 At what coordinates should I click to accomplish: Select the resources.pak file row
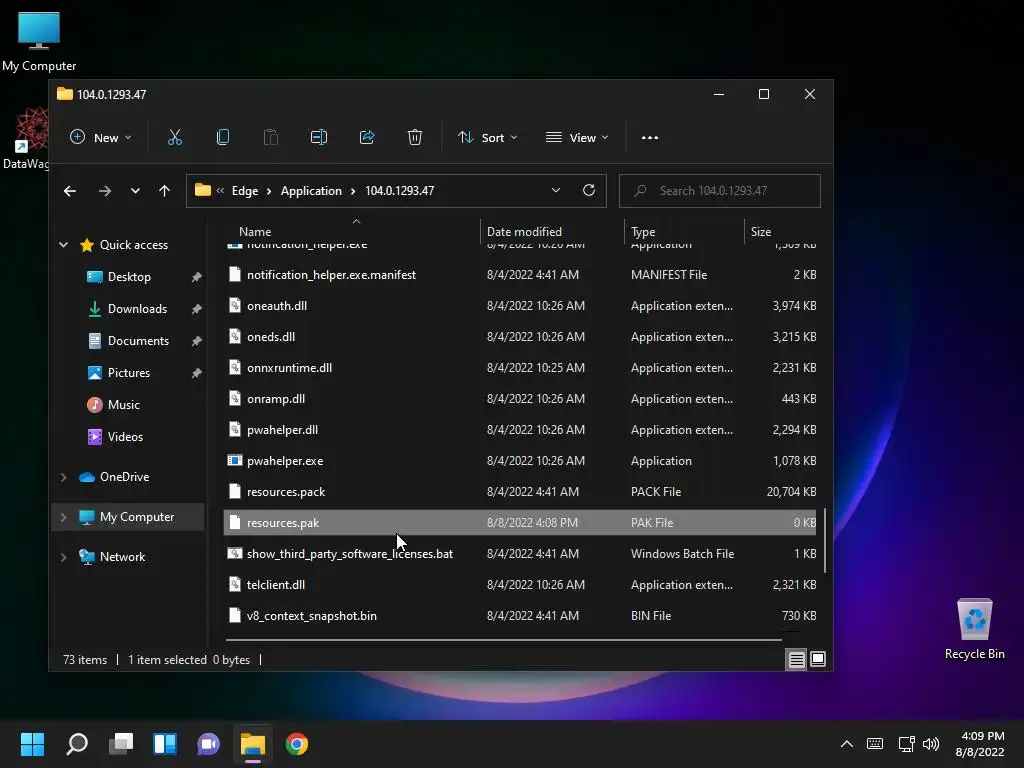pos(520,522)
